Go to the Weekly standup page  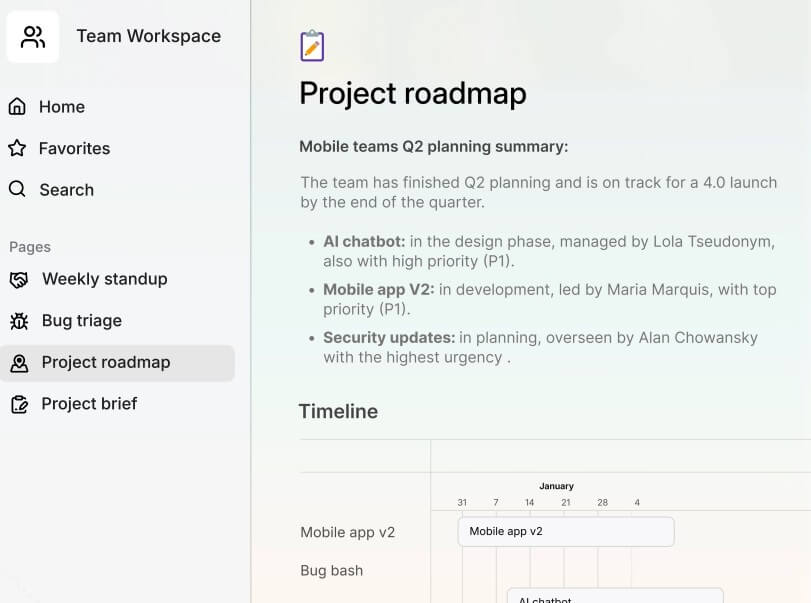pyautogui.click(x=105, y=279)
